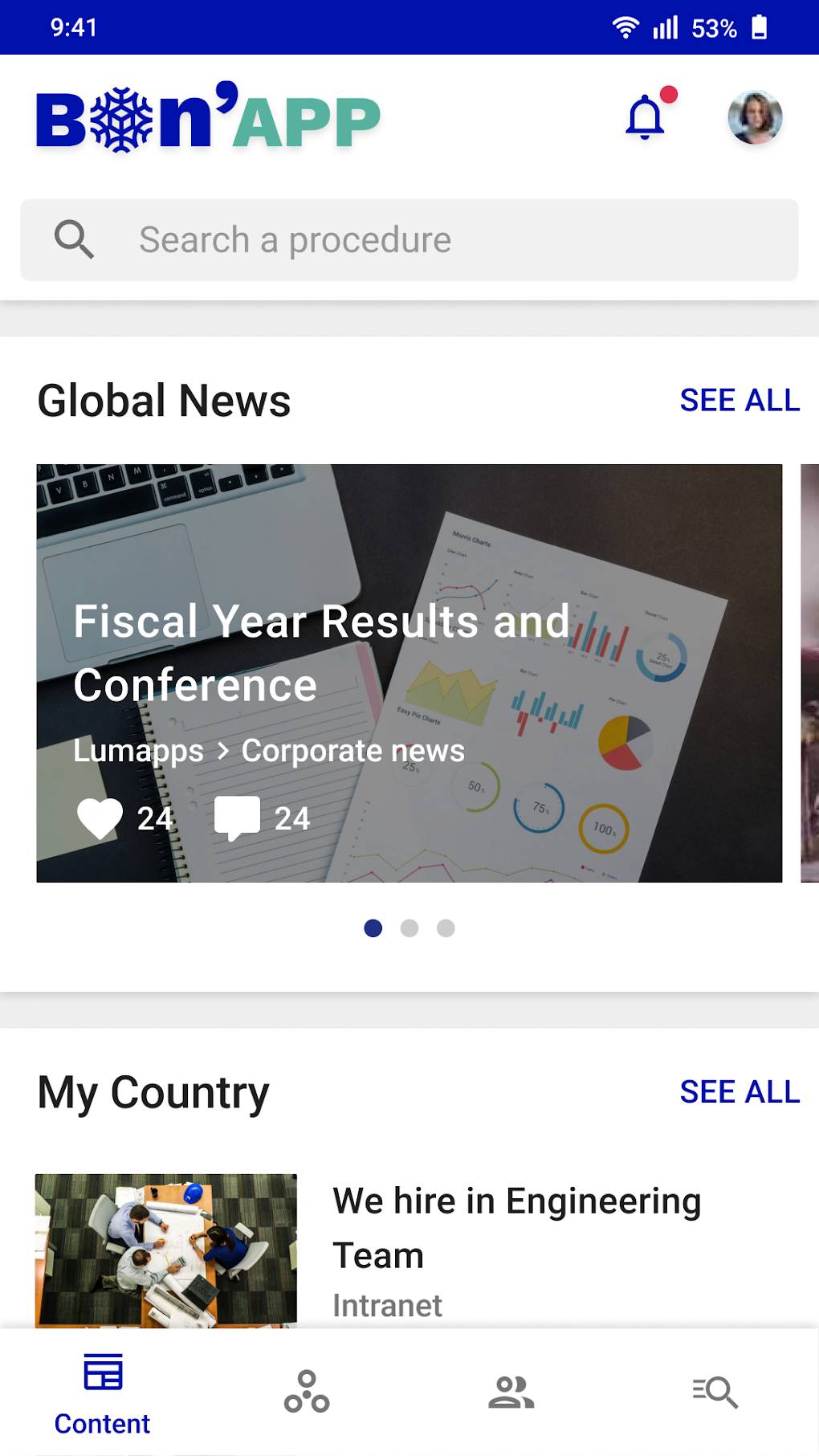Tap the Corporate news breadcrumb
This screenshot has height=1456, width=819.
click(x=353, y=751)
